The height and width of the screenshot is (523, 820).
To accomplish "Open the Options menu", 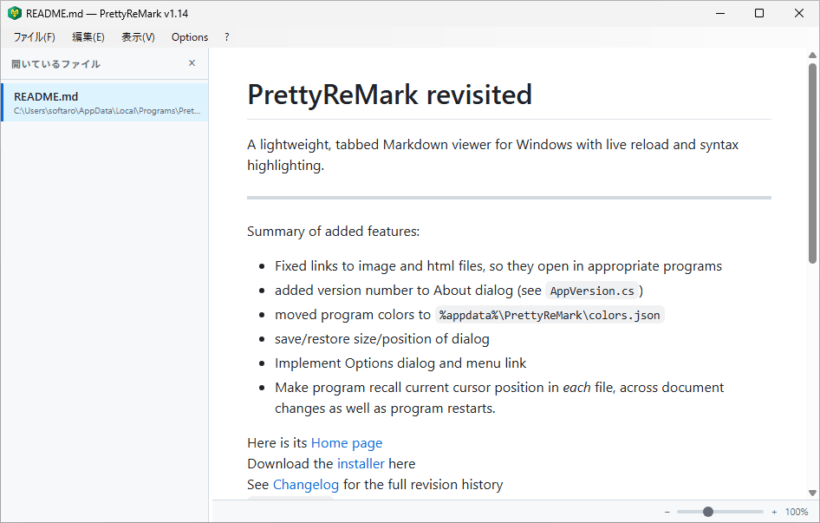I will coord(190,37).
